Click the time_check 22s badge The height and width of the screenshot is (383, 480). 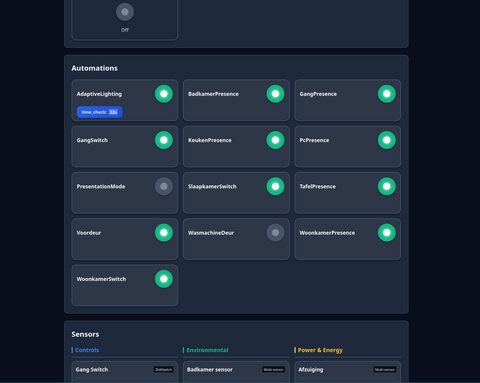pos(100,112)
